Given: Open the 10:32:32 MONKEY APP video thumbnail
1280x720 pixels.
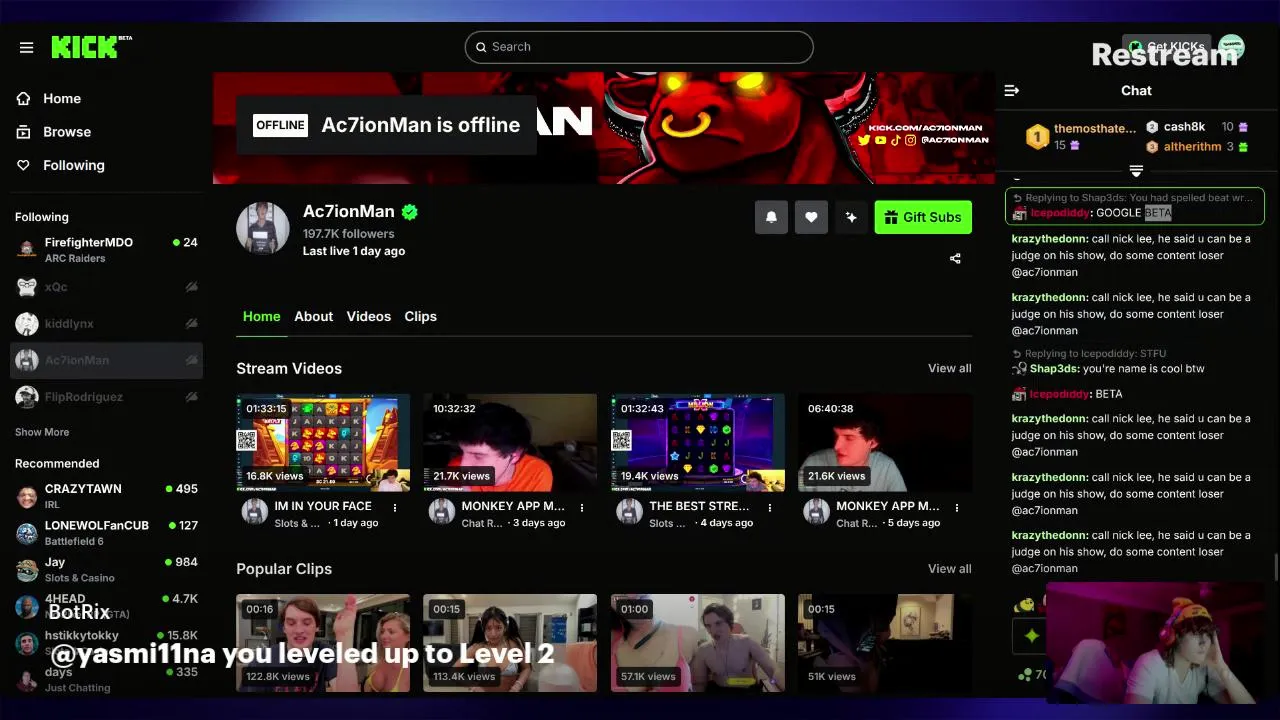Looking at the screenshot, I should 510,443.
